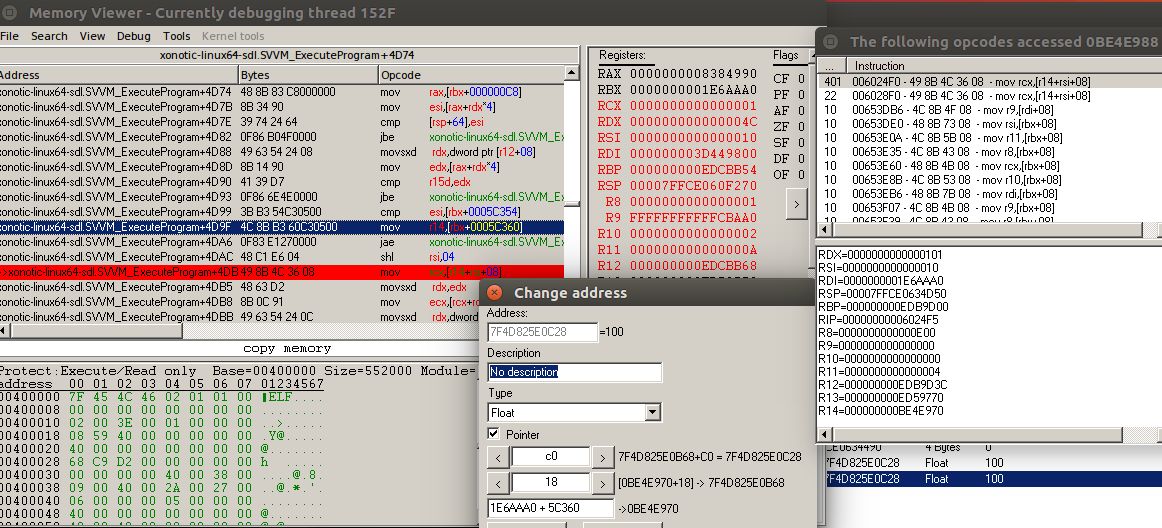Decrease the 18 offset with left arrow

point(498,484)
